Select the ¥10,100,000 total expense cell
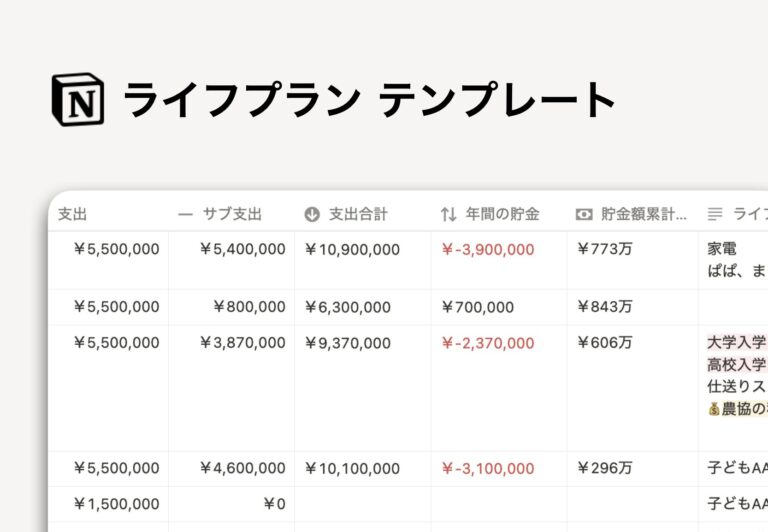Image resolution: width=768 pixels, height=532 pixels. pos(363,469)
